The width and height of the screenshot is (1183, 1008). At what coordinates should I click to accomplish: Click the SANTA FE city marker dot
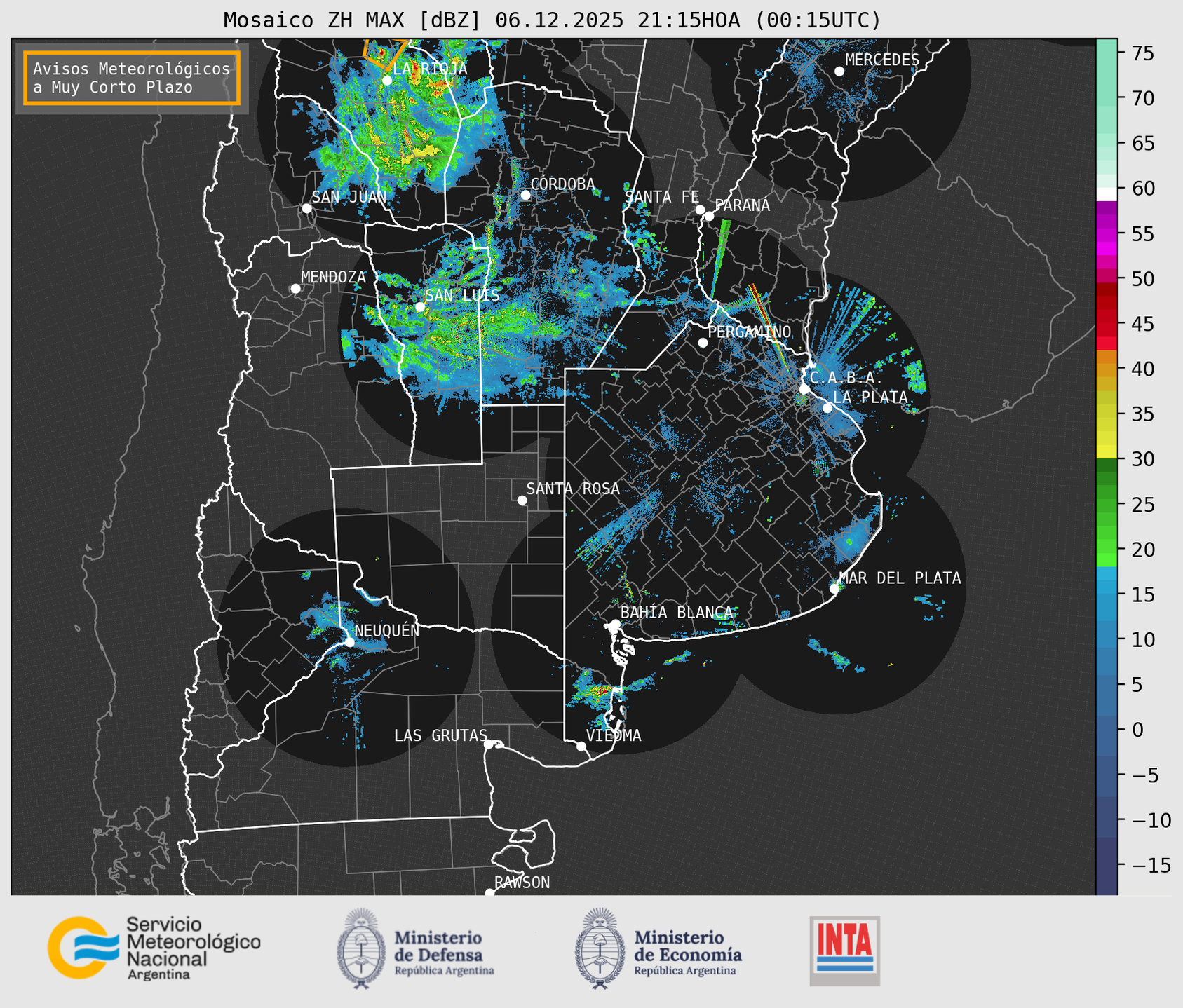(x=700, y=210)
